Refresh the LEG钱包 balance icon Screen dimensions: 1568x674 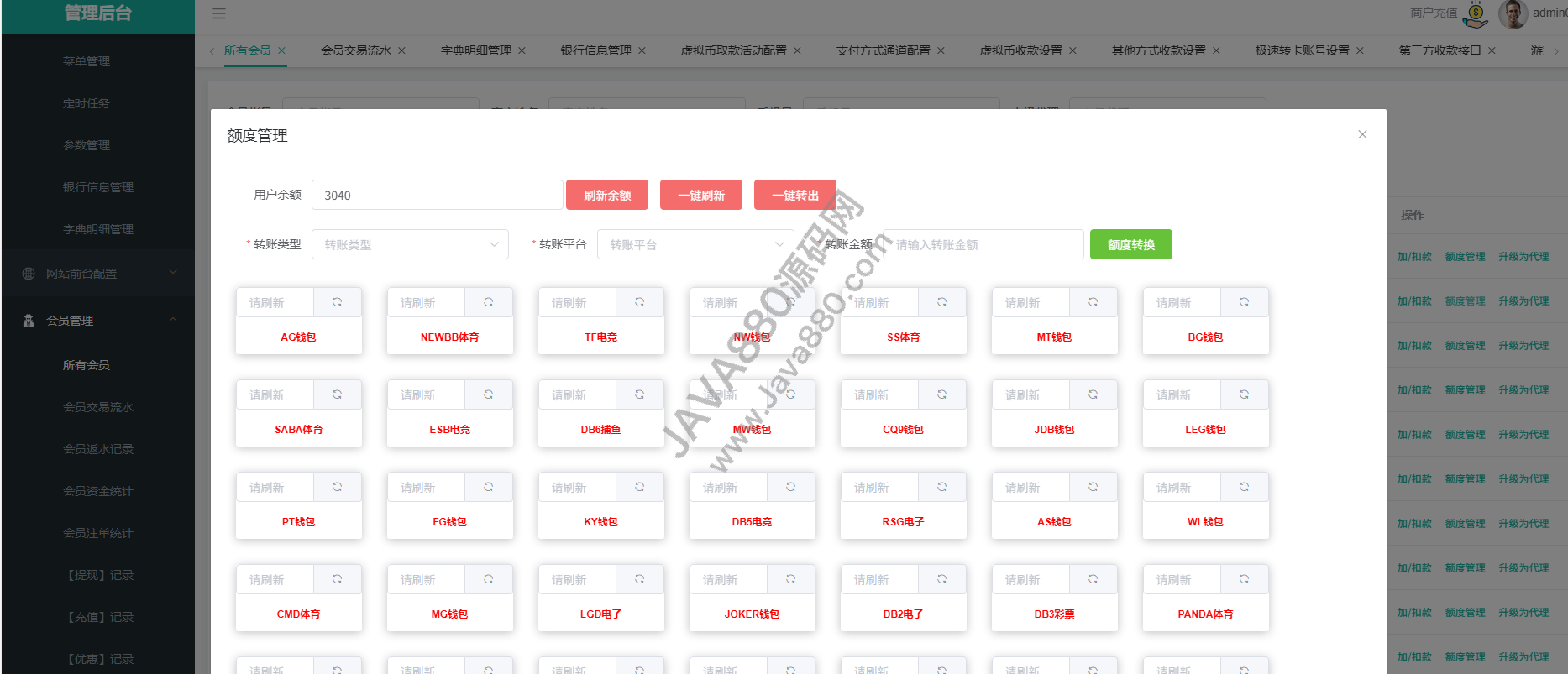pos(1245,394)
